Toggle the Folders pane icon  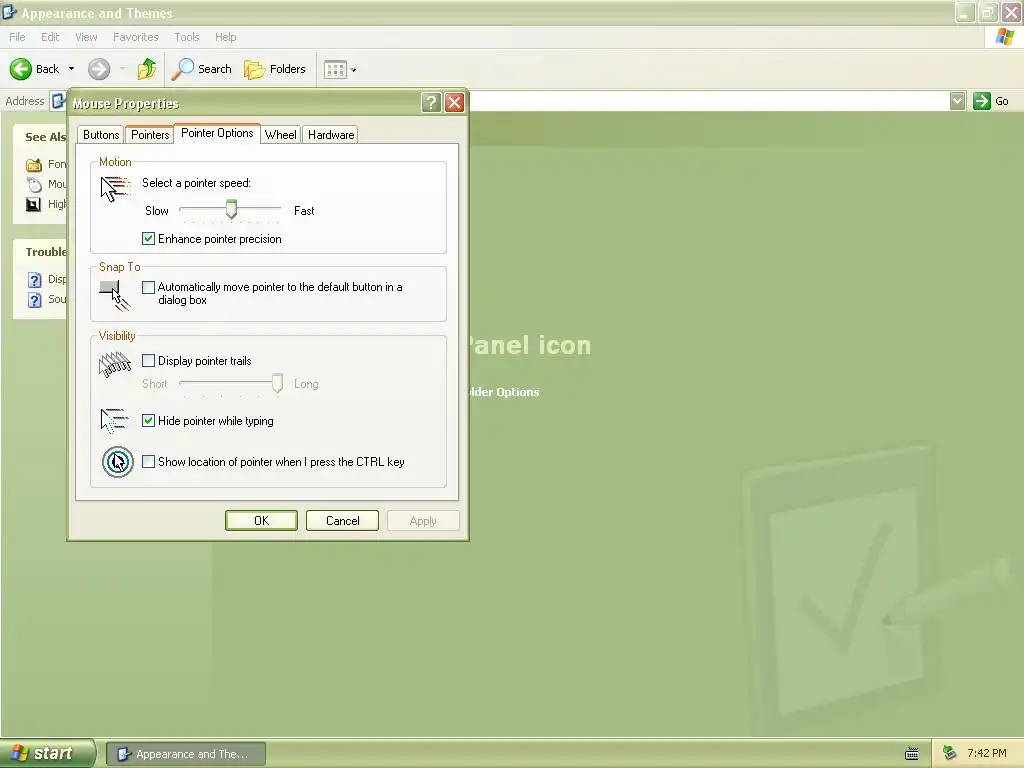coord(254,69)
